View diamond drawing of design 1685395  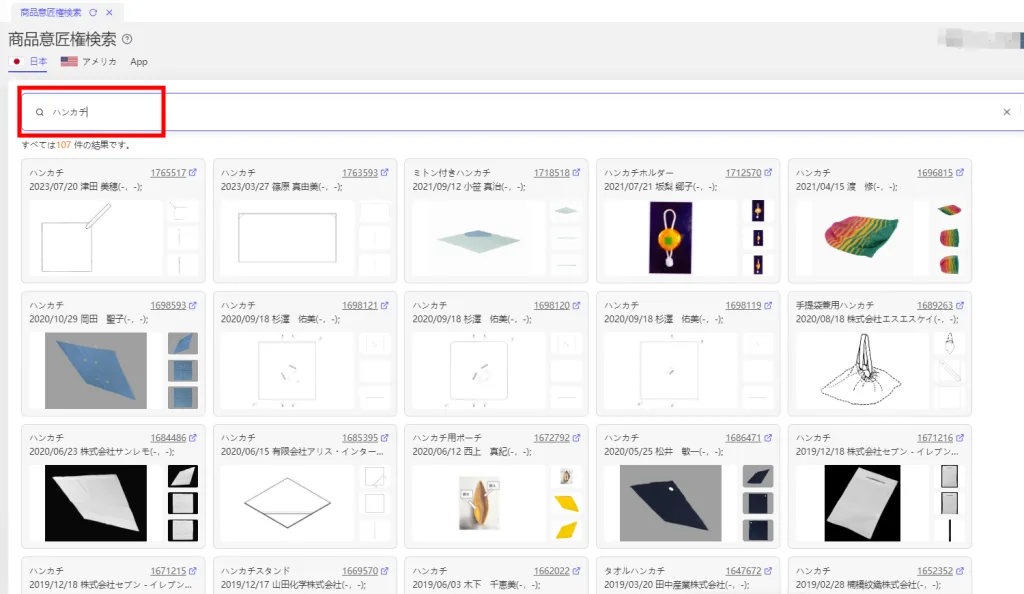pos(287,503)
